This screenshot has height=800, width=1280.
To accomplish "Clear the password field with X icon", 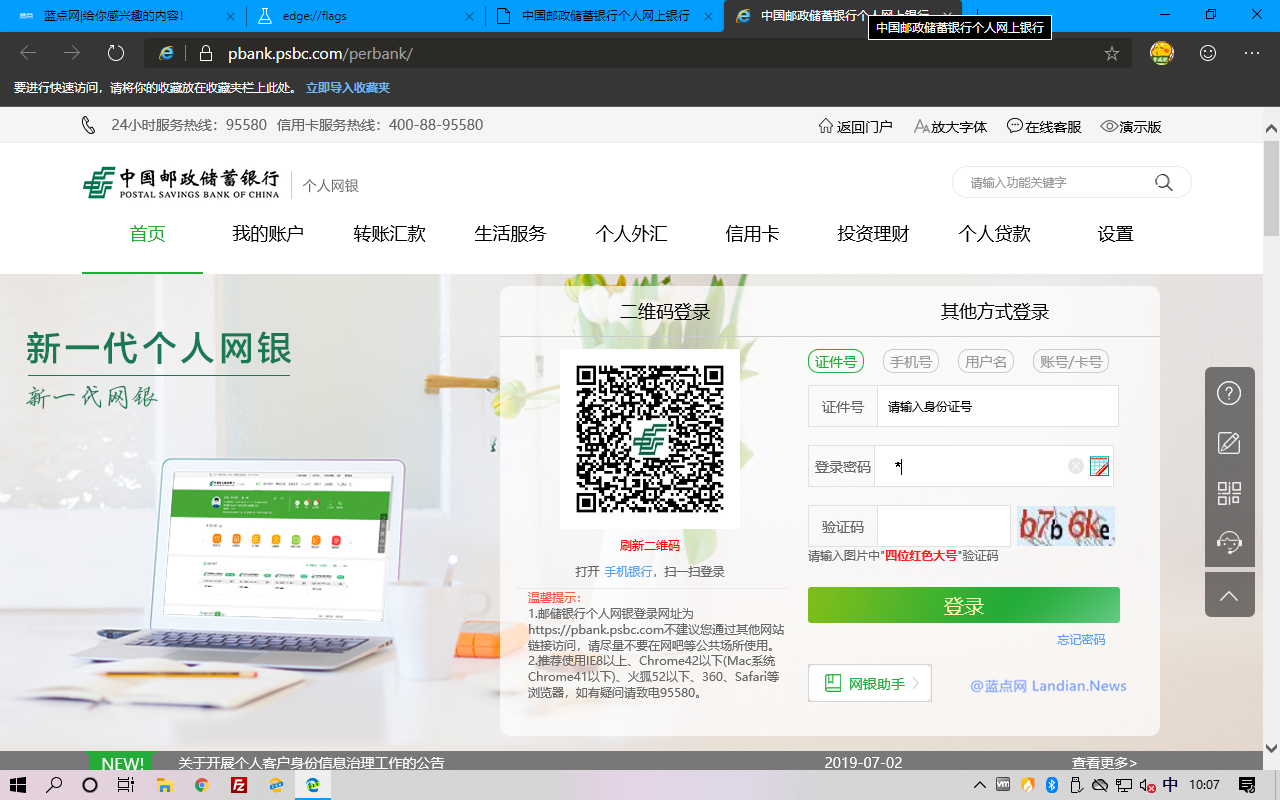I will point(1075,466).
